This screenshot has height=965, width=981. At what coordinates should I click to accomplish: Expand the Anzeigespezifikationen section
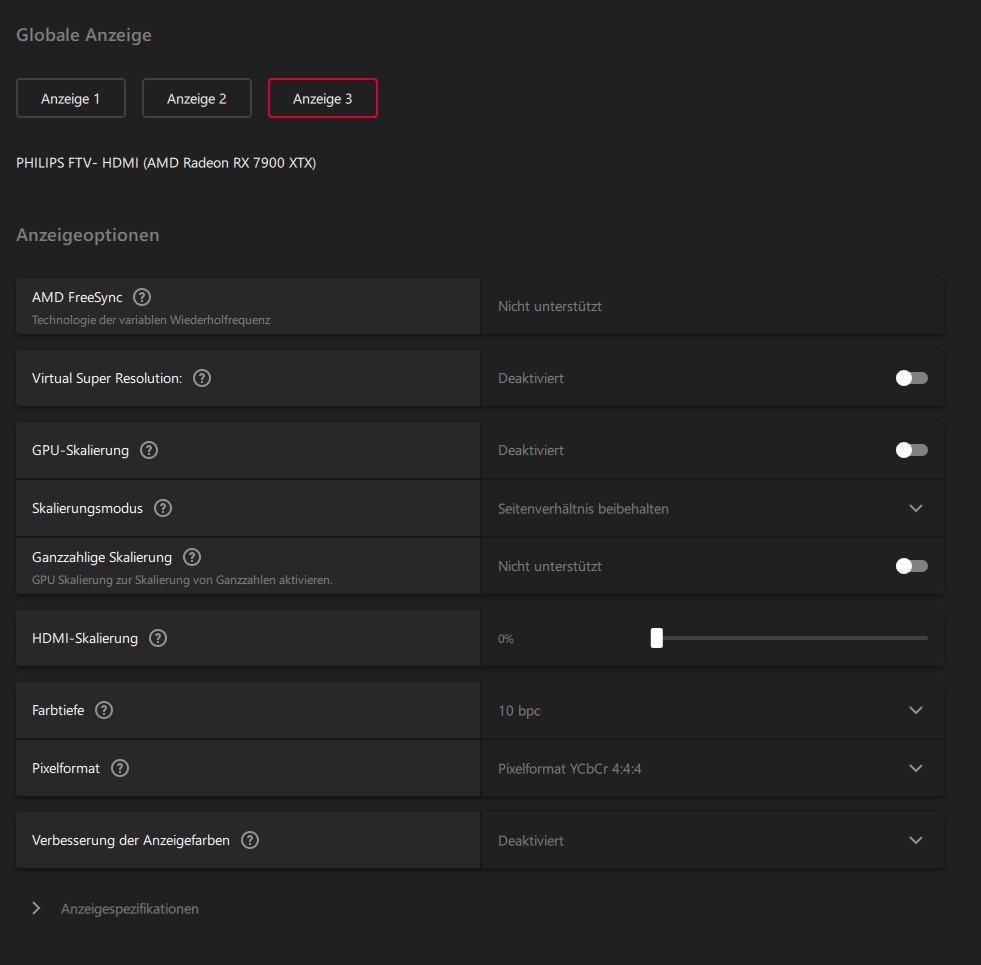(37, 908)
